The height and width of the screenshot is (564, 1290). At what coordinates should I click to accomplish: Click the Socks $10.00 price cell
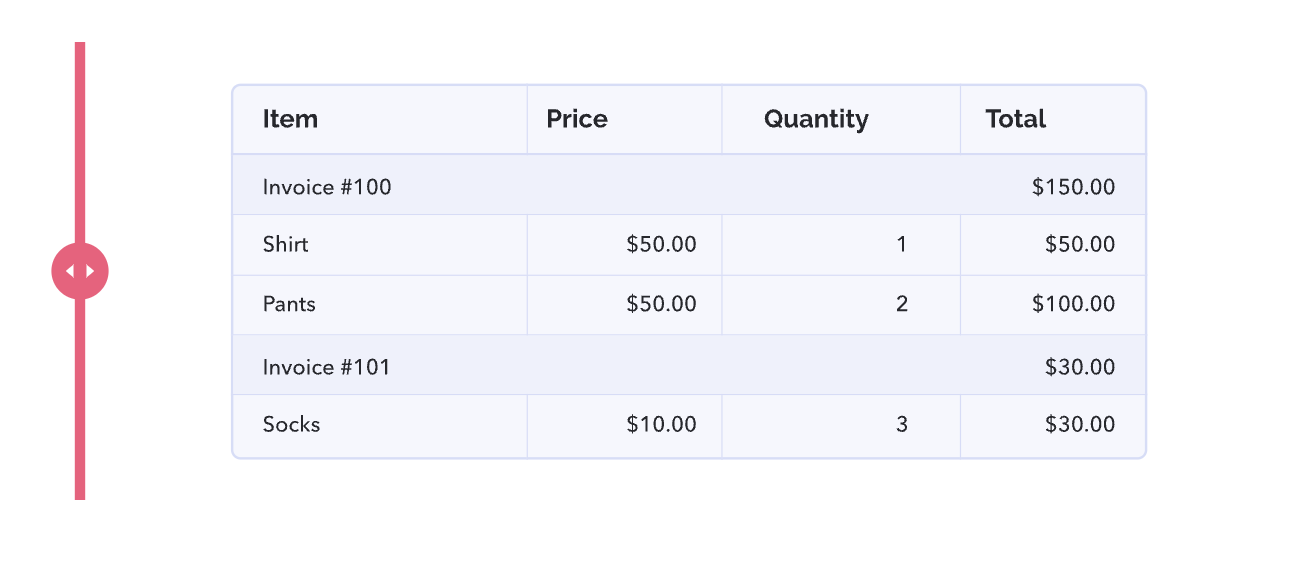[624, 426]
